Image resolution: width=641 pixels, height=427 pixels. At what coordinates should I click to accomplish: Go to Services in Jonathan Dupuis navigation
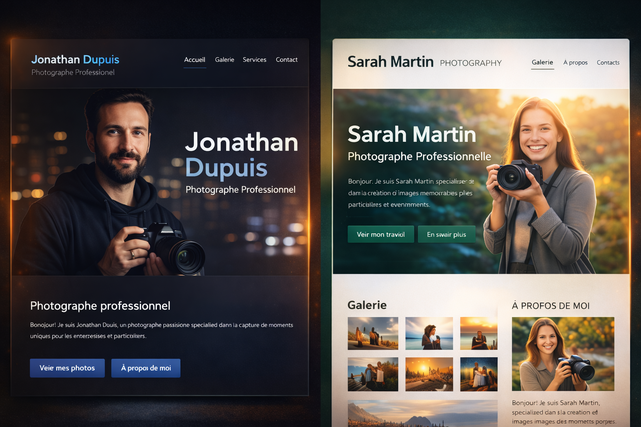pos(254,60)
